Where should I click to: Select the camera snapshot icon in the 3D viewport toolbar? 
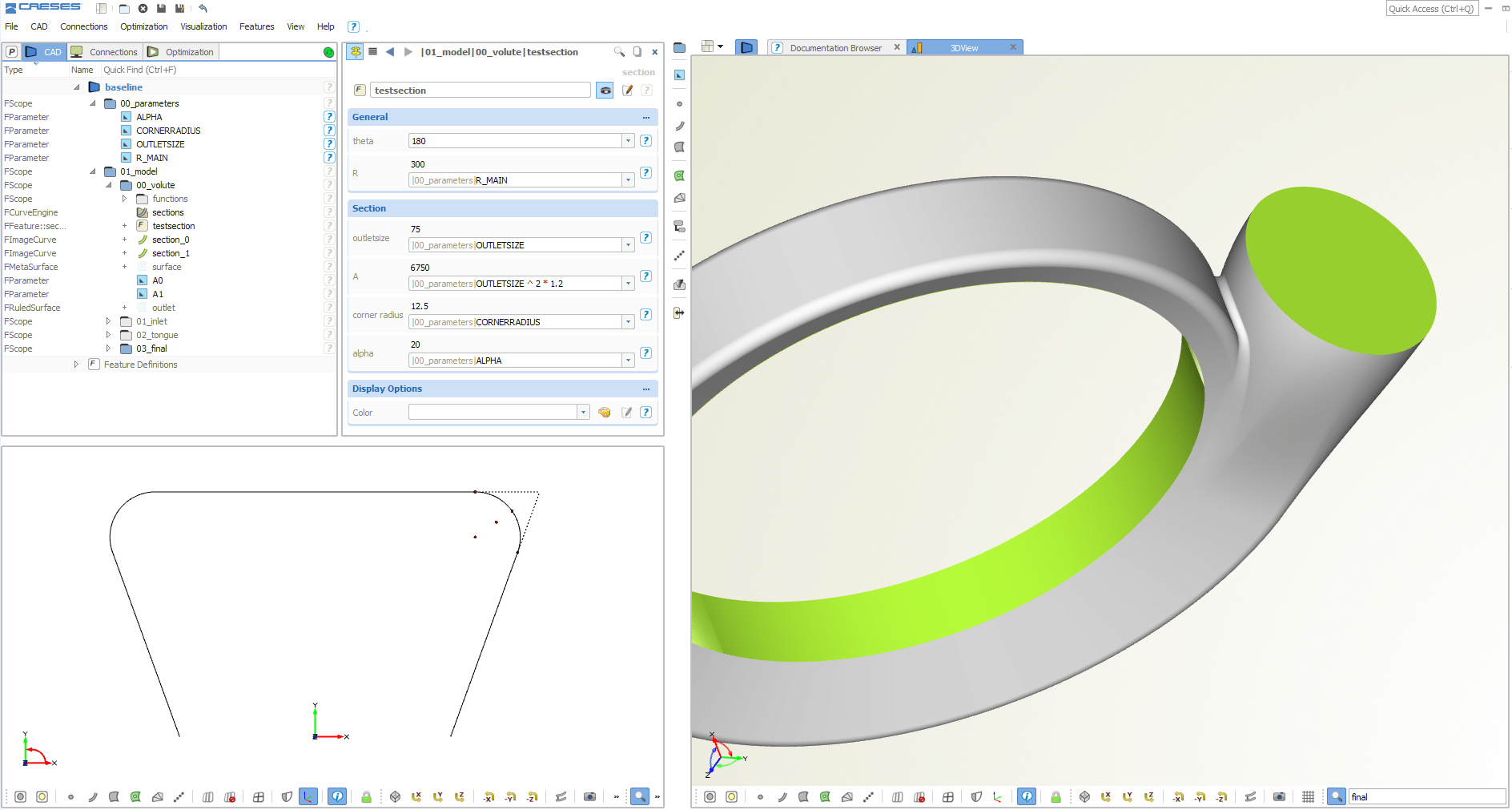click(x=1279, y=796)
